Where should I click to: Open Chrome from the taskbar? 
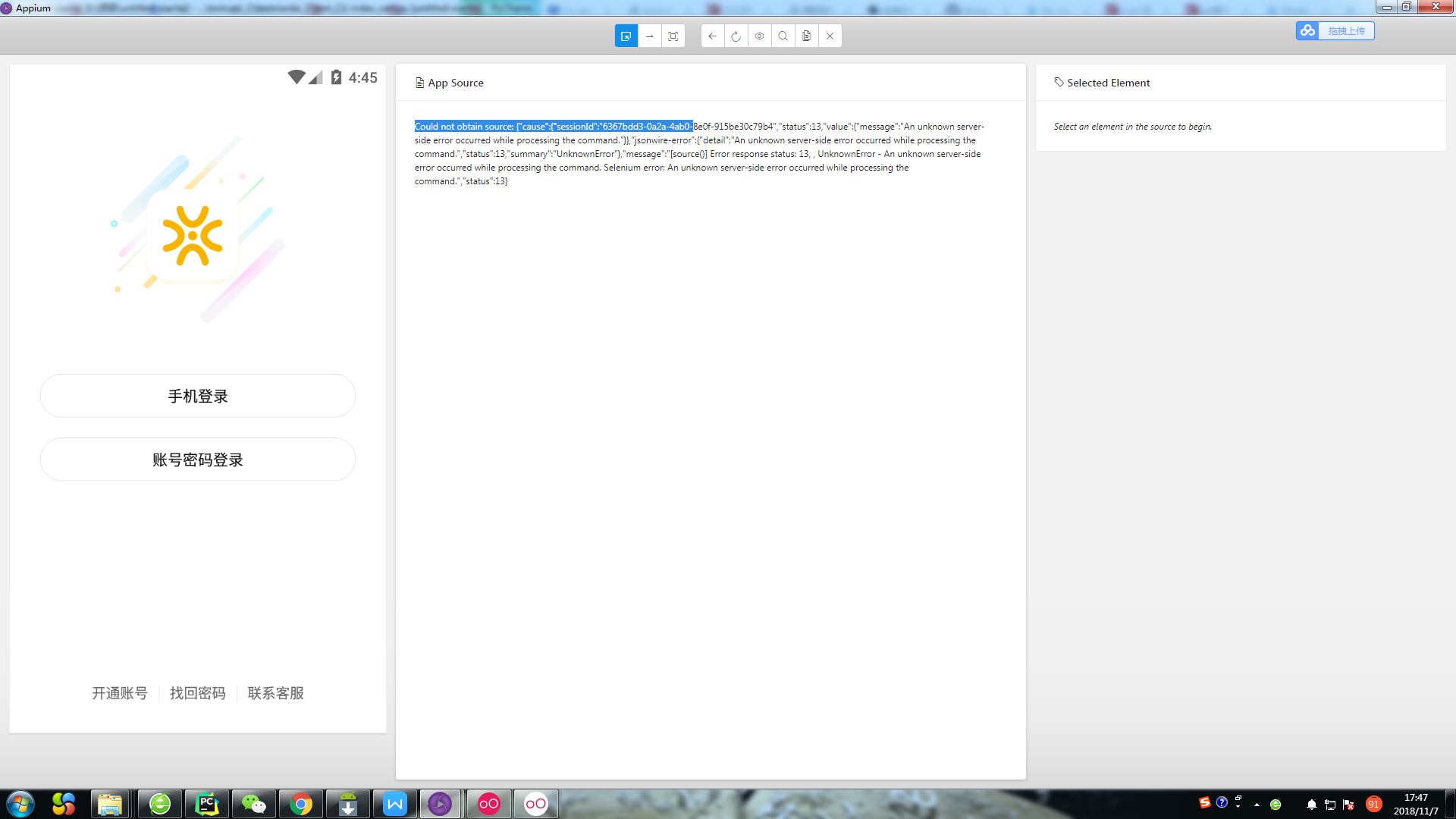[x=301, y=803]
